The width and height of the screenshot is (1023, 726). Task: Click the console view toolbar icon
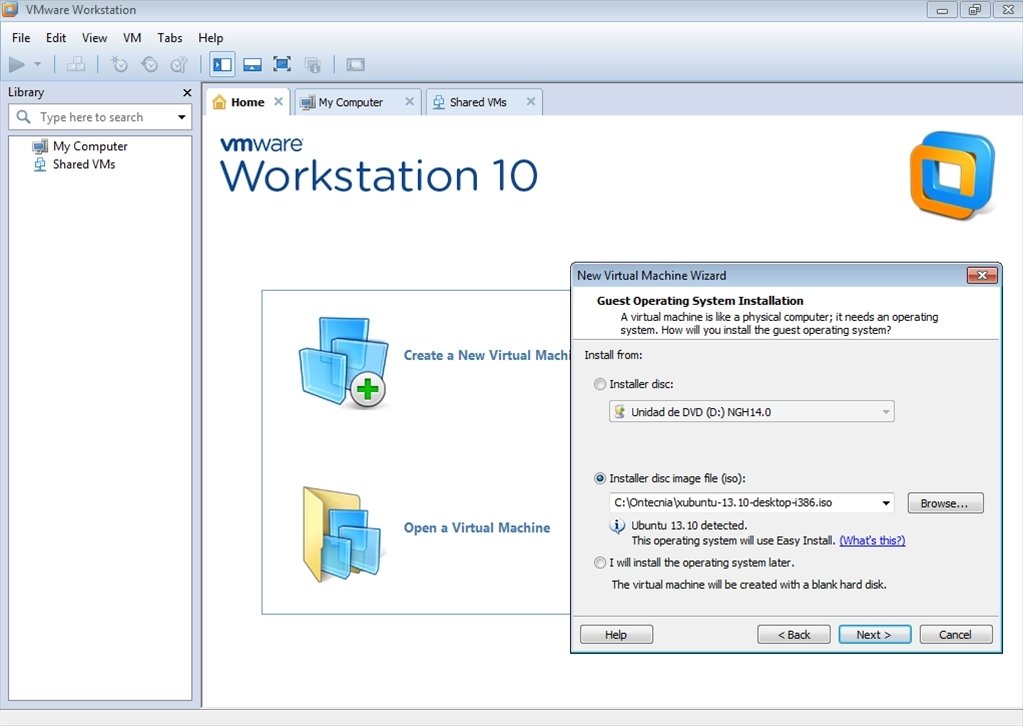pos(356,64)
